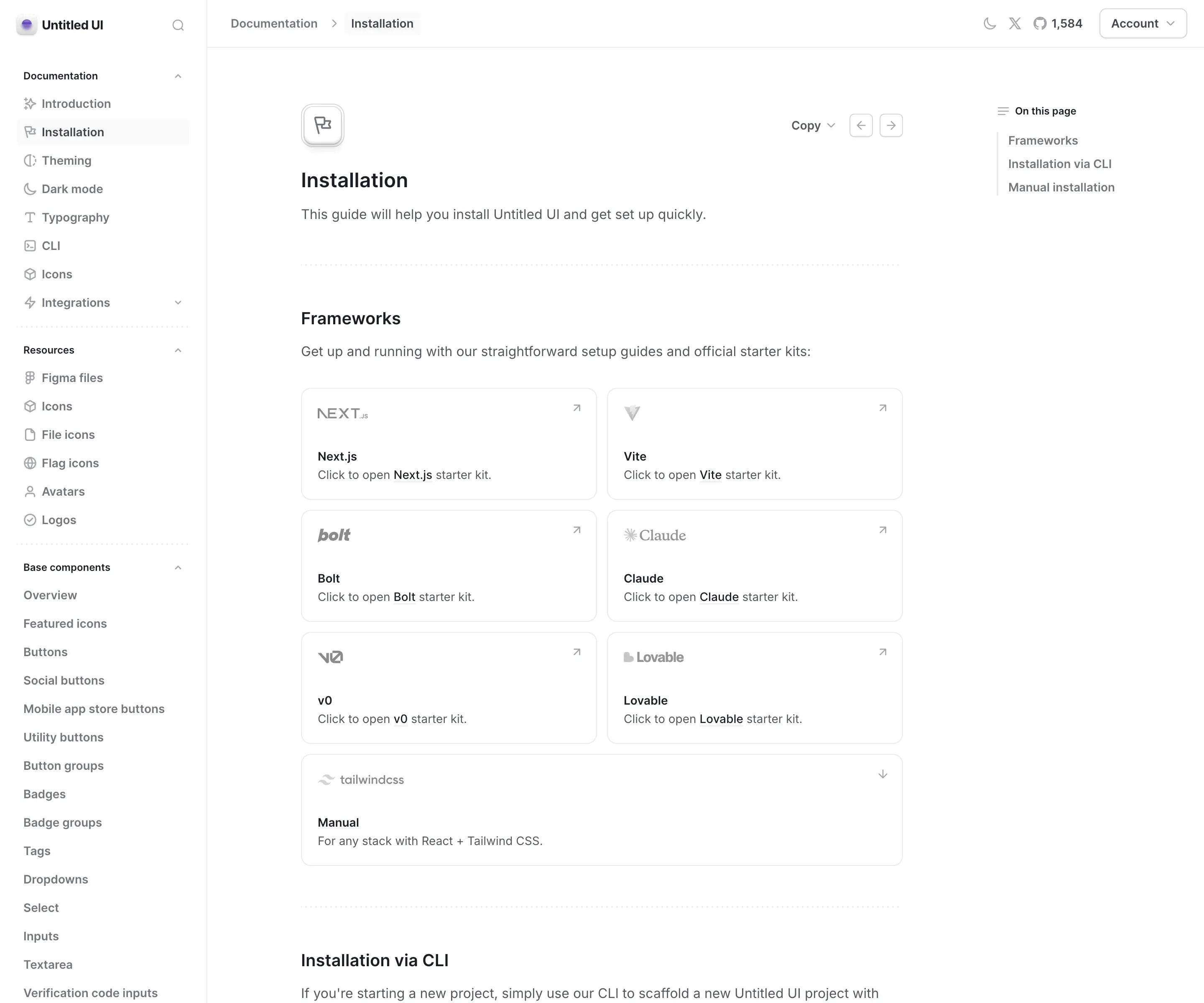This screenshot has width=1204, height=1003.
Task: Open the Next.js starter kit external link arrow
Action: (x=577, y=407)
